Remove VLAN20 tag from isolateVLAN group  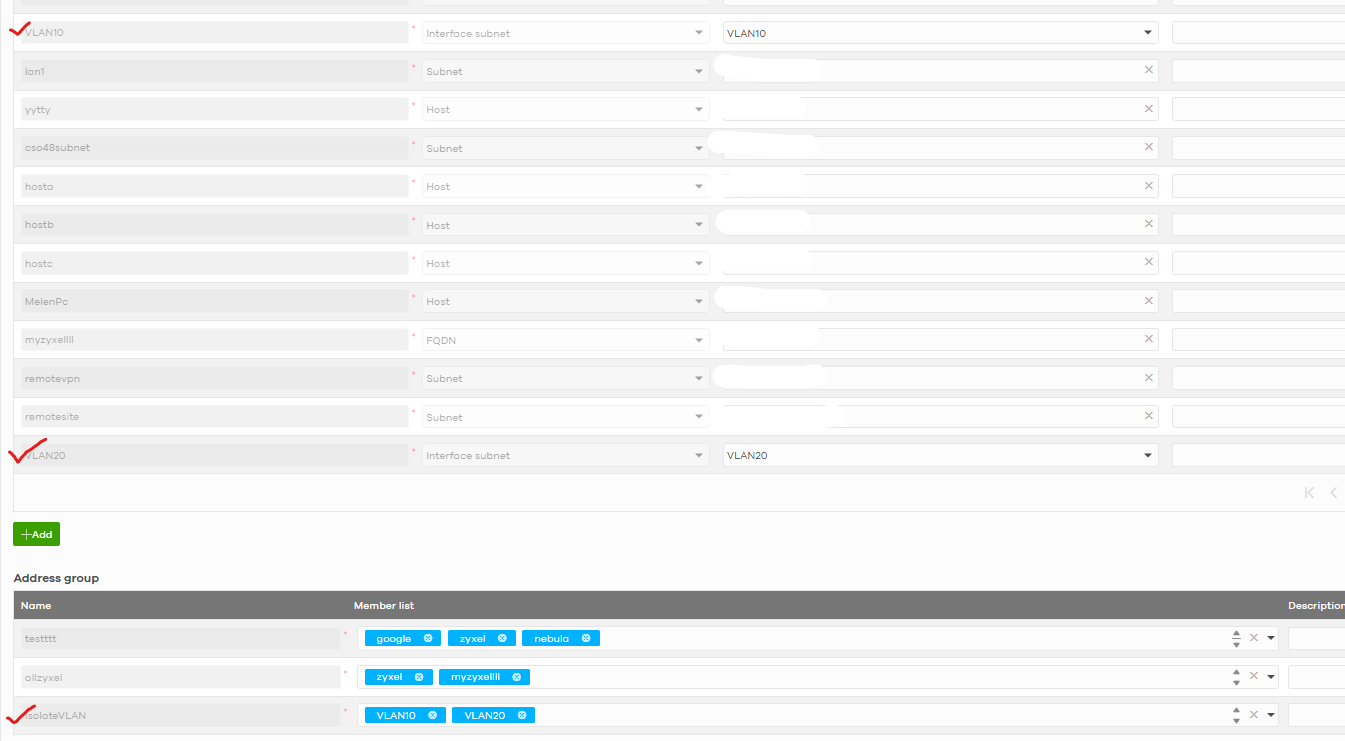click(521, 715)
